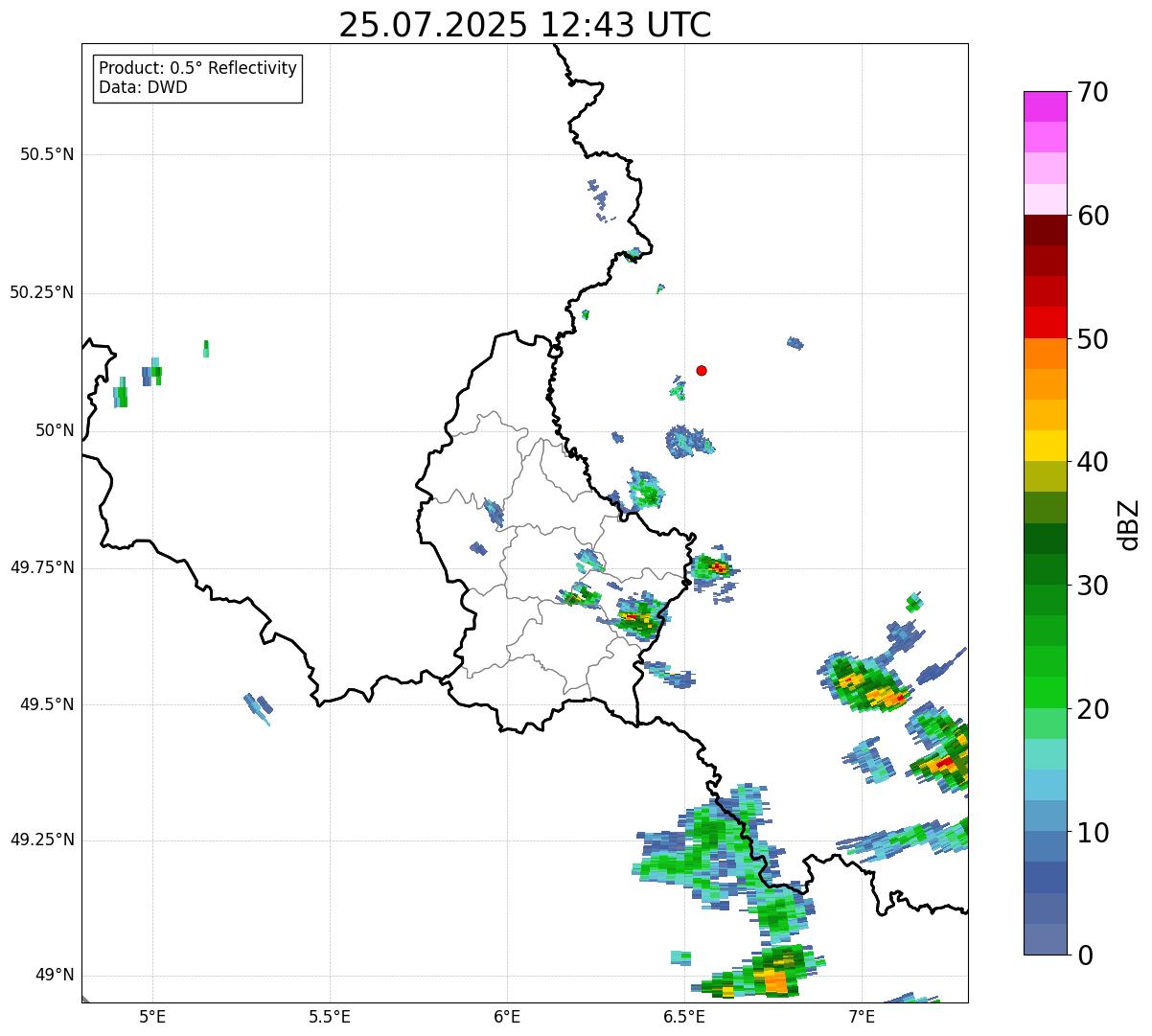Click the 10 colorbar tick label
This screenshot has width=1152, height=1036.
point(1094,832)
